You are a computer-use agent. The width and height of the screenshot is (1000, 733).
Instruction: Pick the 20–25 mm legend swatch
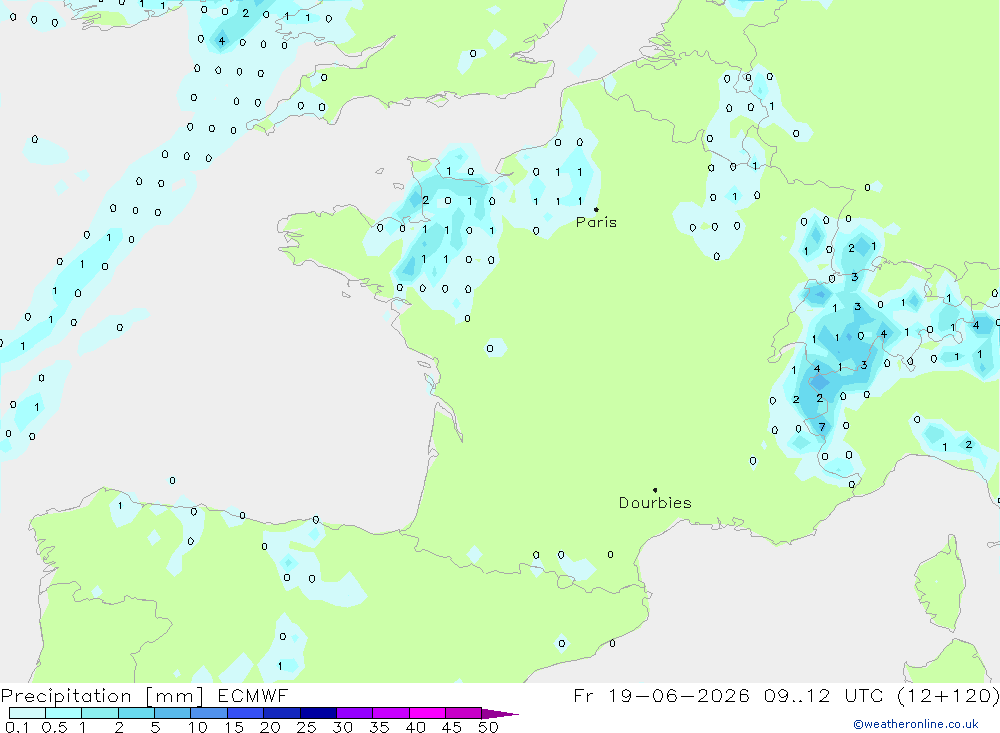pyautogui.click(x=282, y=713)
